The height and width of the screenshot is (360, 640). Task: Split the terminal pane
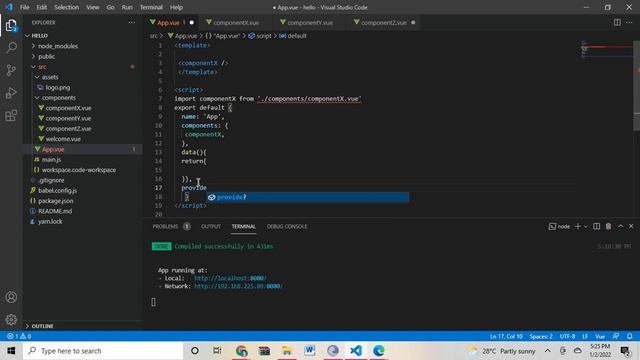596,226
